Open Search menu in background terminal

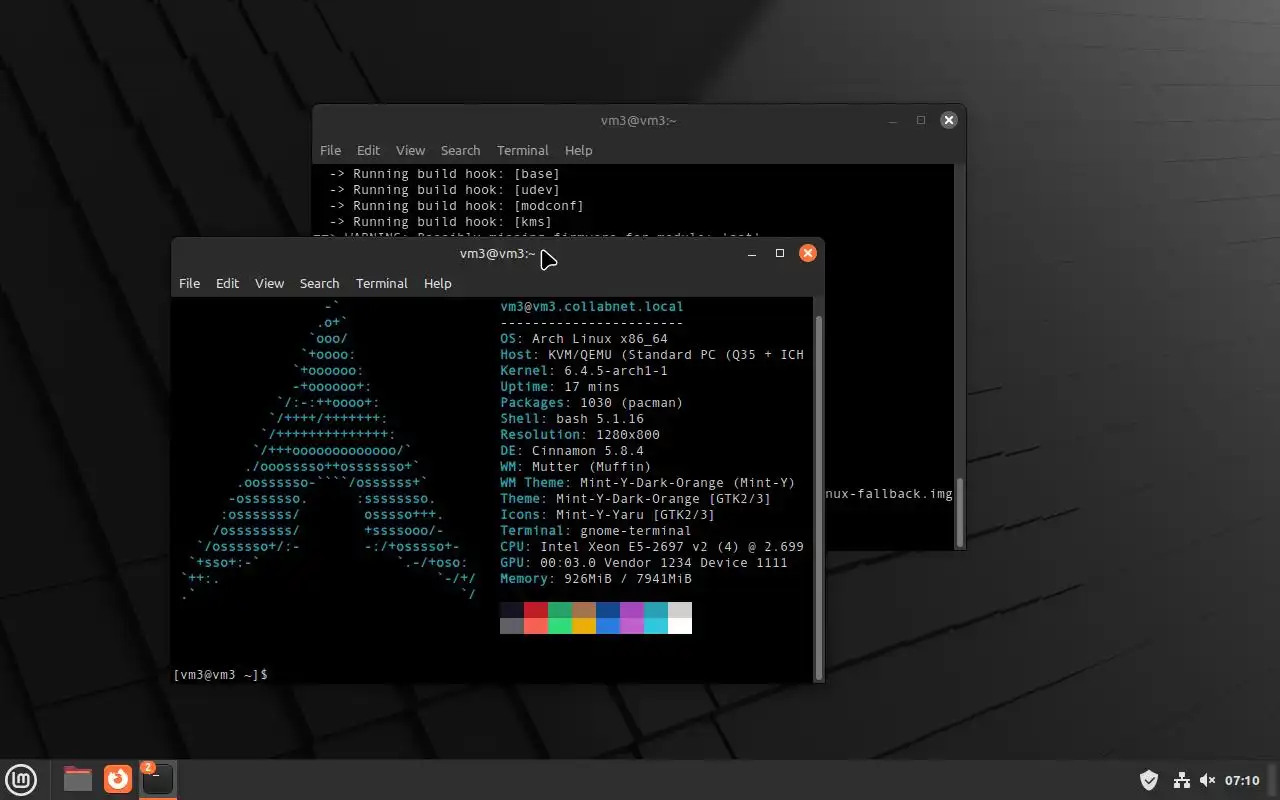460,150
